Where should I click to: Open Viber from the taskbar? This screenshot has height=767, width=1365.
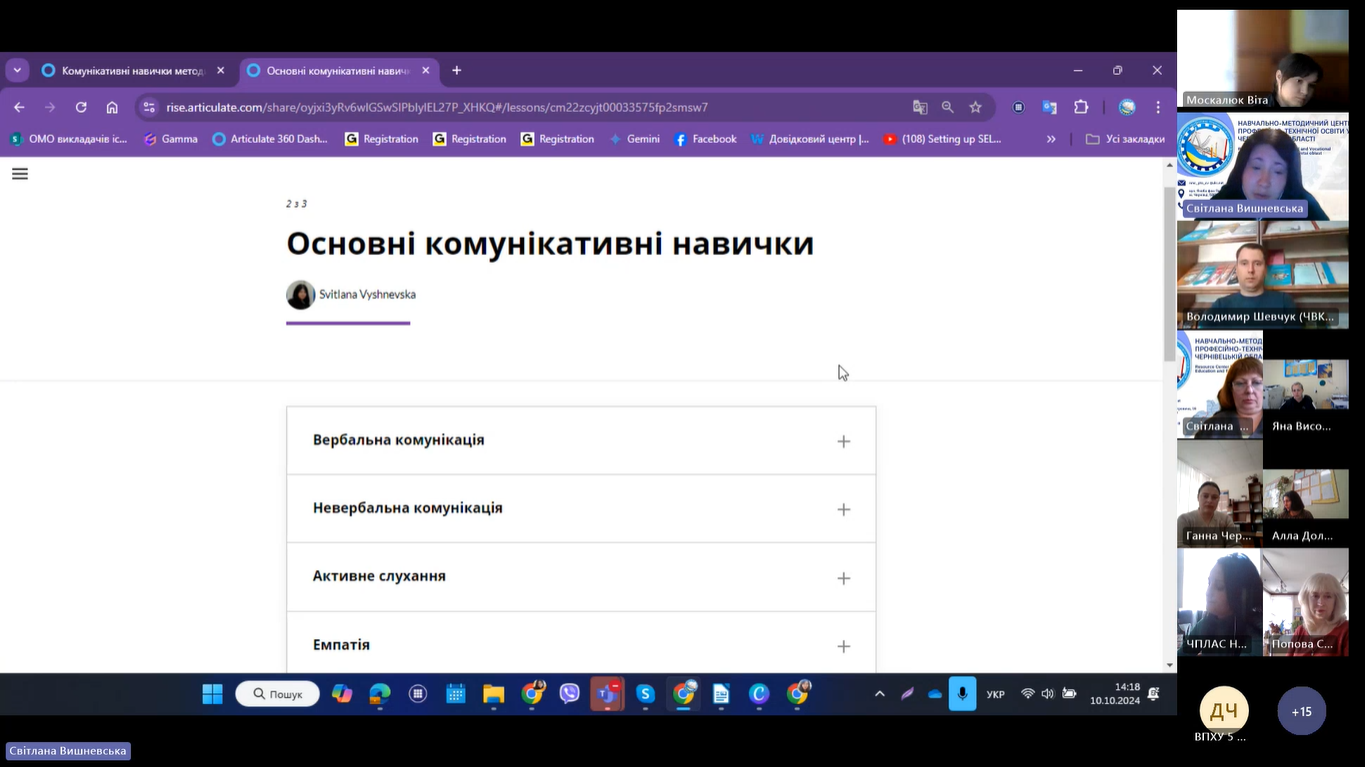tap(569, 694)
